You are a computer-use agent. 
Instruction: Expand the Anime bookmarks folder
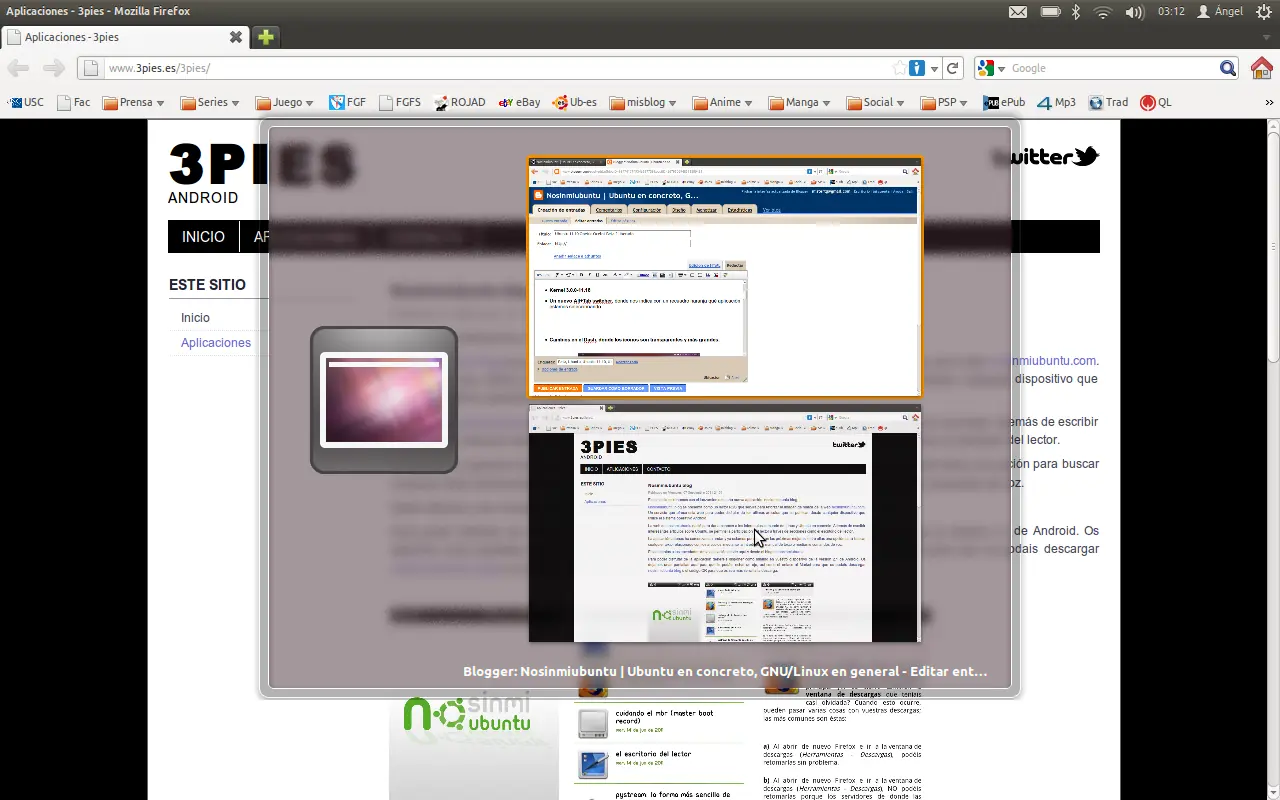tap(722, 102)
